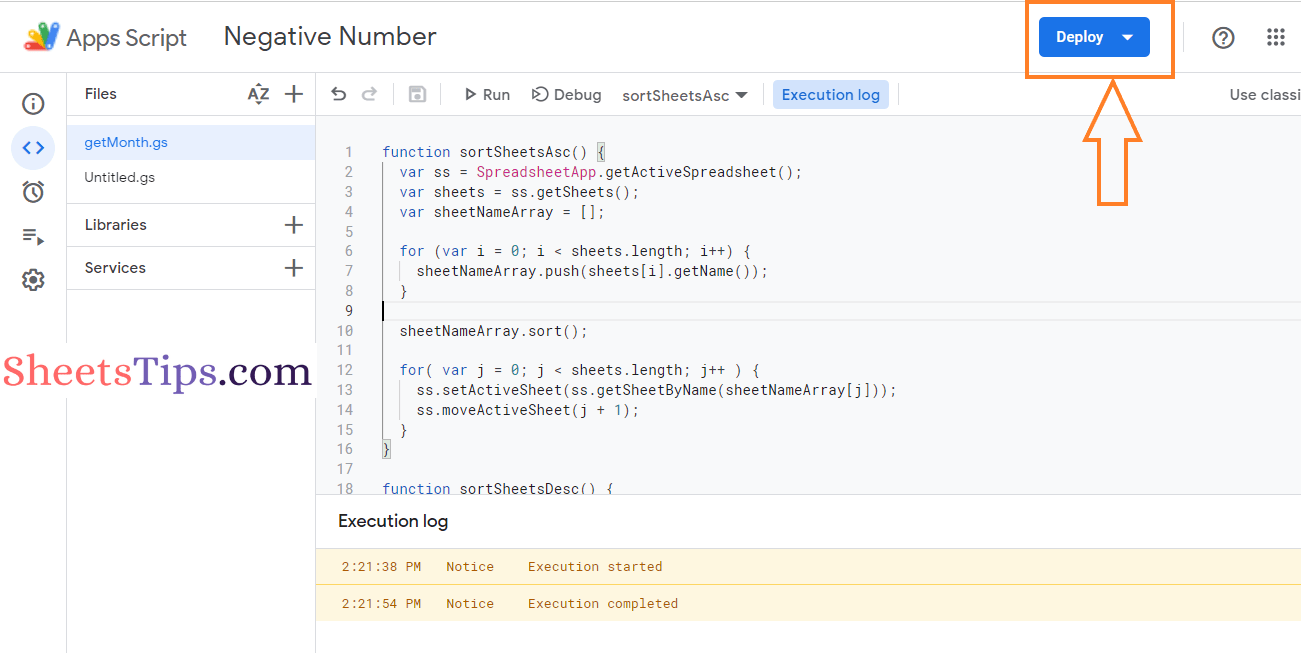
Task: Open the Deploy dropdown button
Action: click(1094, 37)
